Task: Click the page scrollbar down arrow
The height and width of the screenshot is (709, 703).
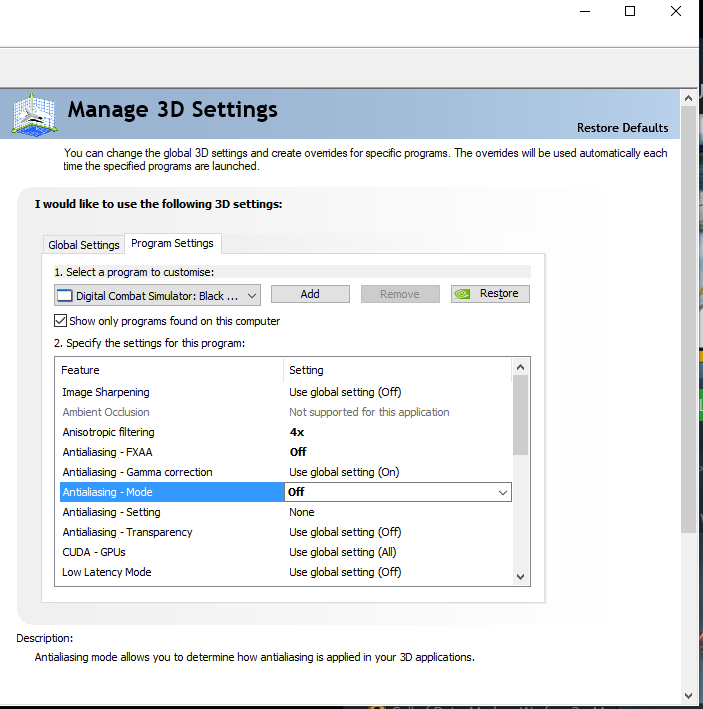Action: click(x=688, y=695)
